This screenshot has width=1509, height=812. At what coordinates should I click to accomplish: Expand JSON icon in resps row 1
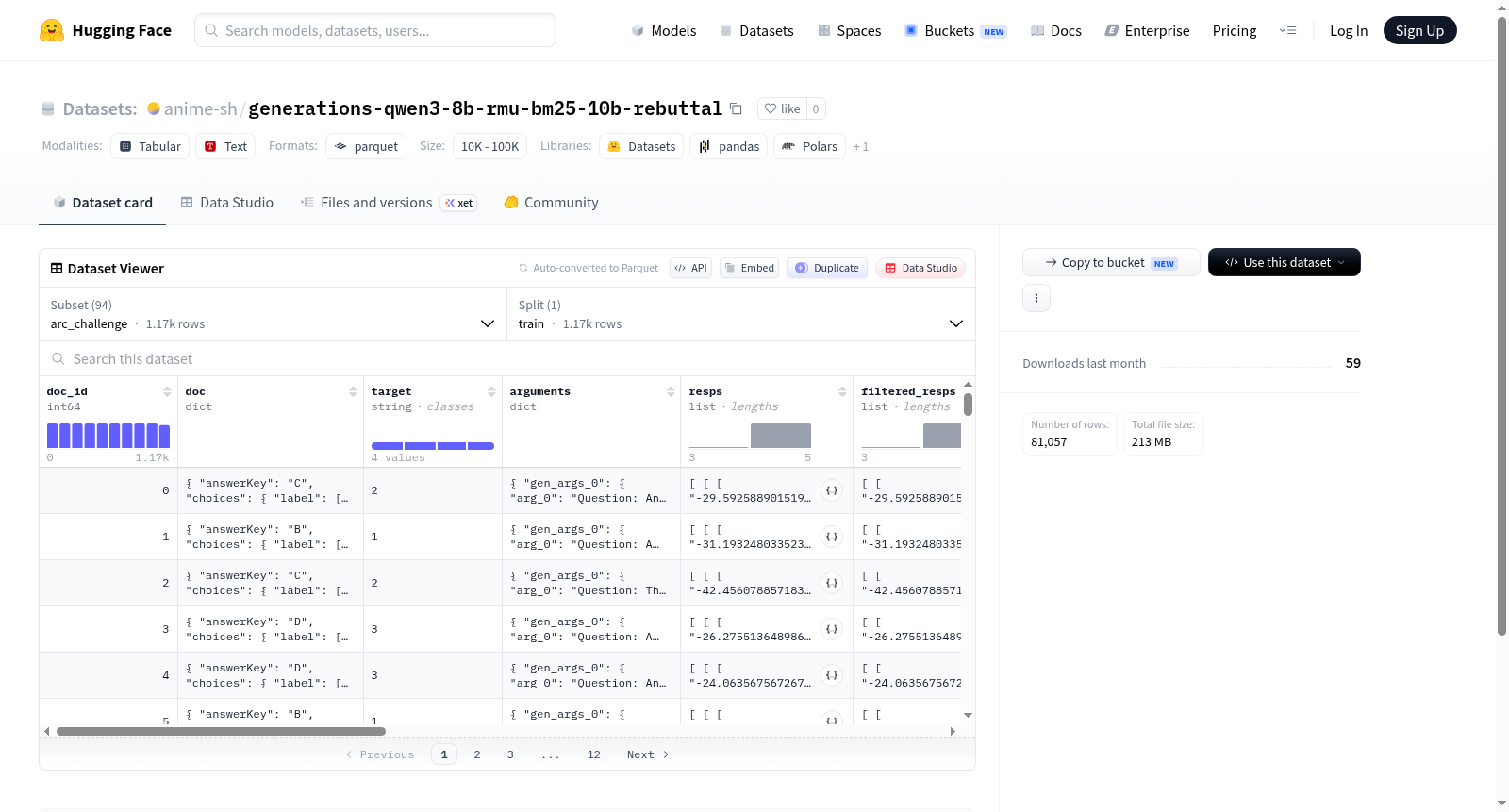tap(832, 537)
